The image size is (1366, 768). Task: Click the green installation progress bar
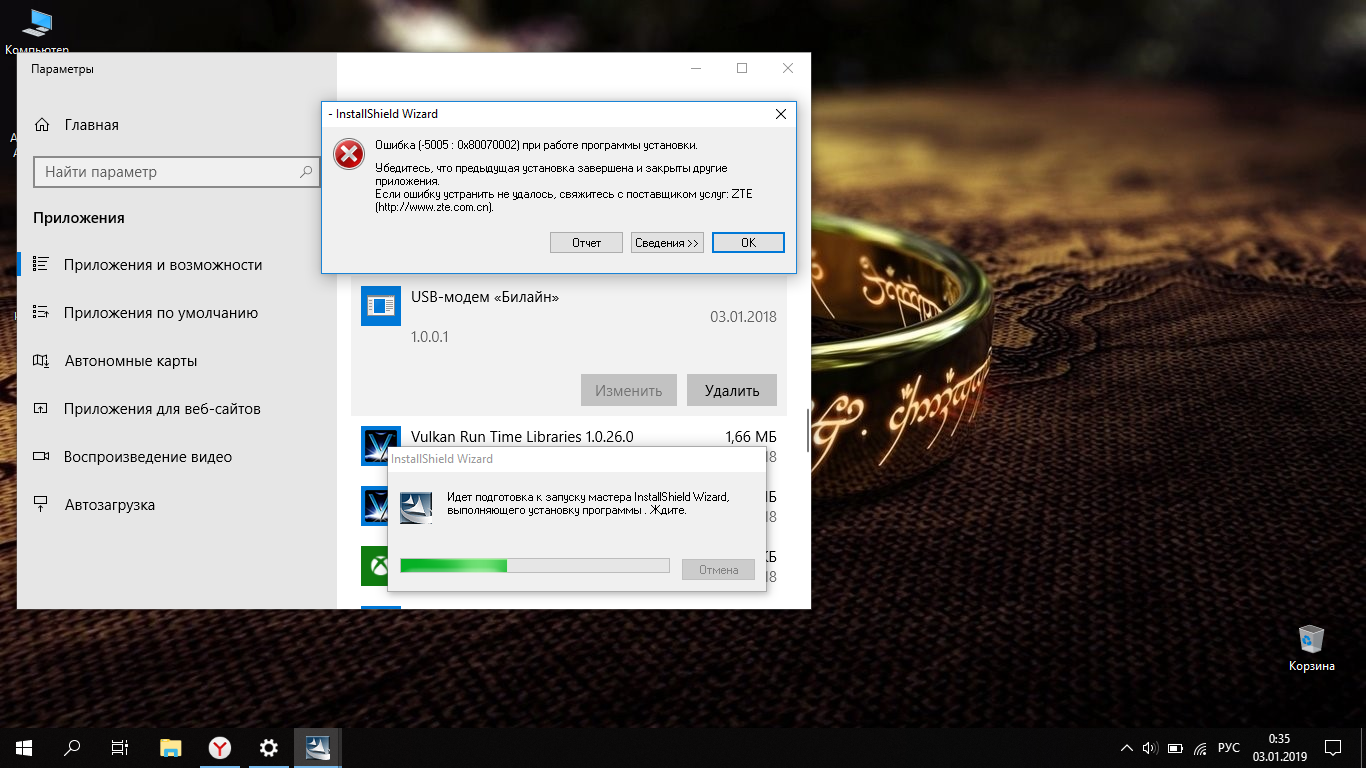point(534,566)
